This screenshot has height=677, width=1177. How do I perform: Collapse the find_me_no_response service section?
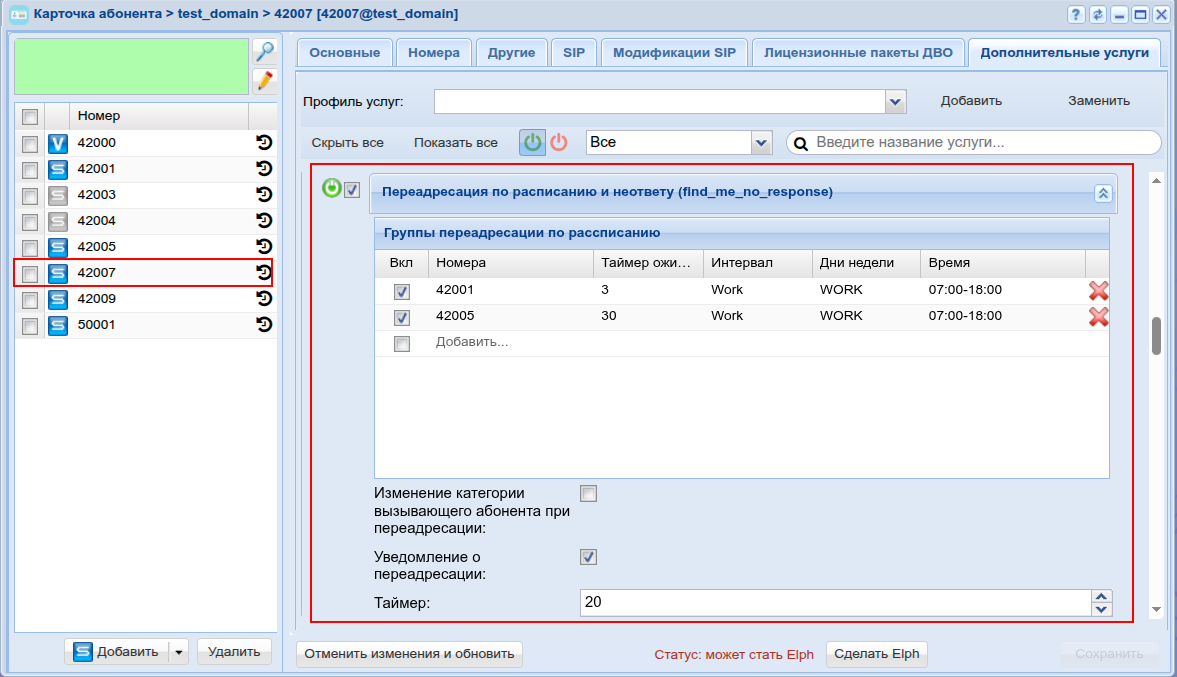[1103, 194]
